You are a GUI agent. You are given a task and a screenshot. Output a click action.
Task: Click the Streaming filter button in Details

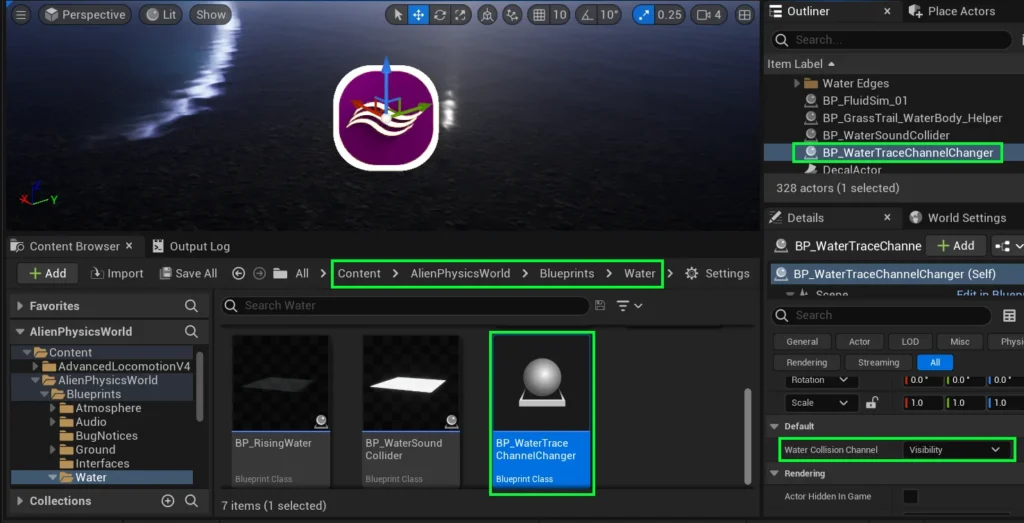point(878,363)
